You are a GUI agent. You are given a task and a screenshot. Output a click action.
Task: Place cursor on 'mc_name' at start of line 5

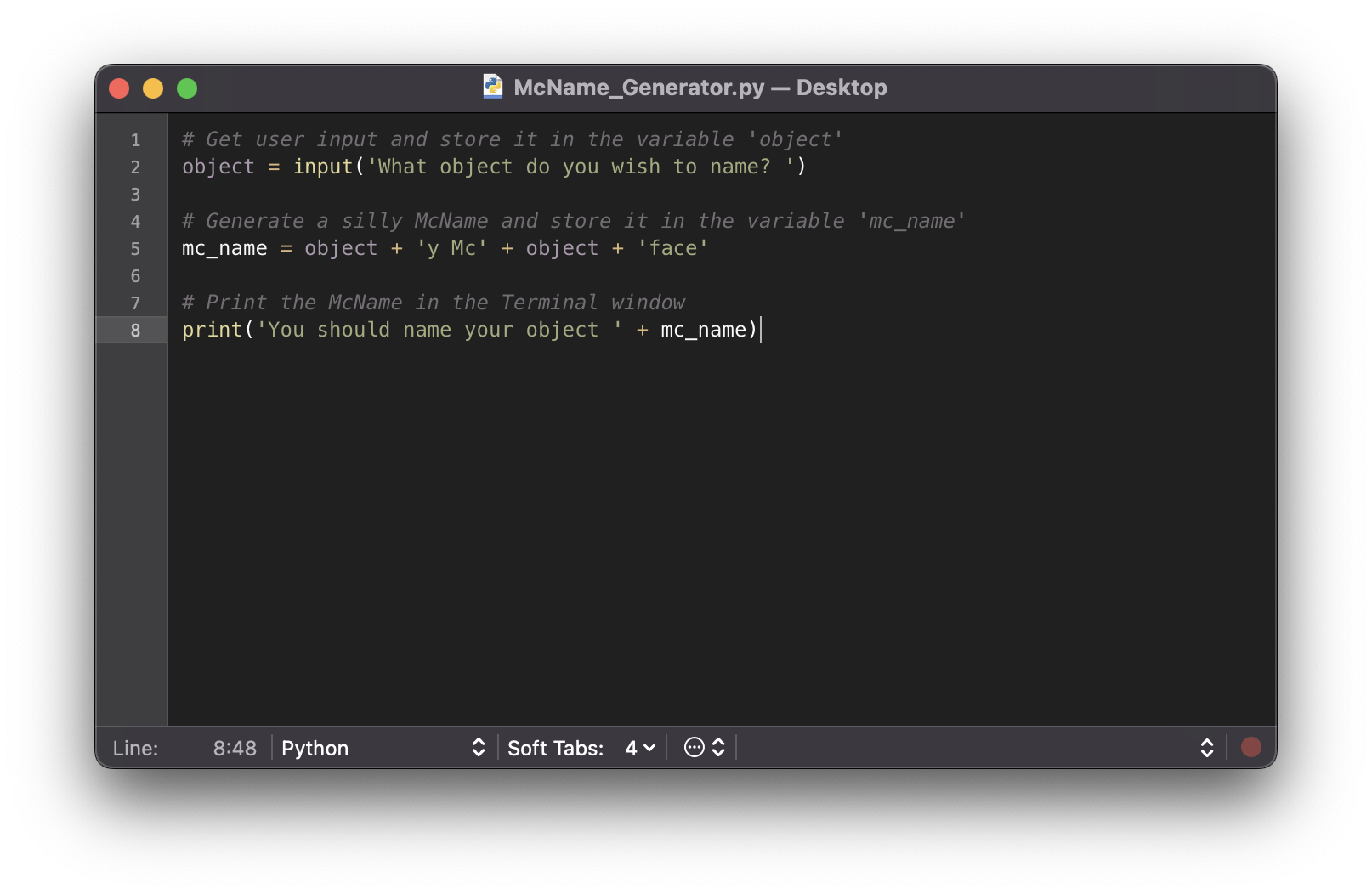tap(224, 248)
